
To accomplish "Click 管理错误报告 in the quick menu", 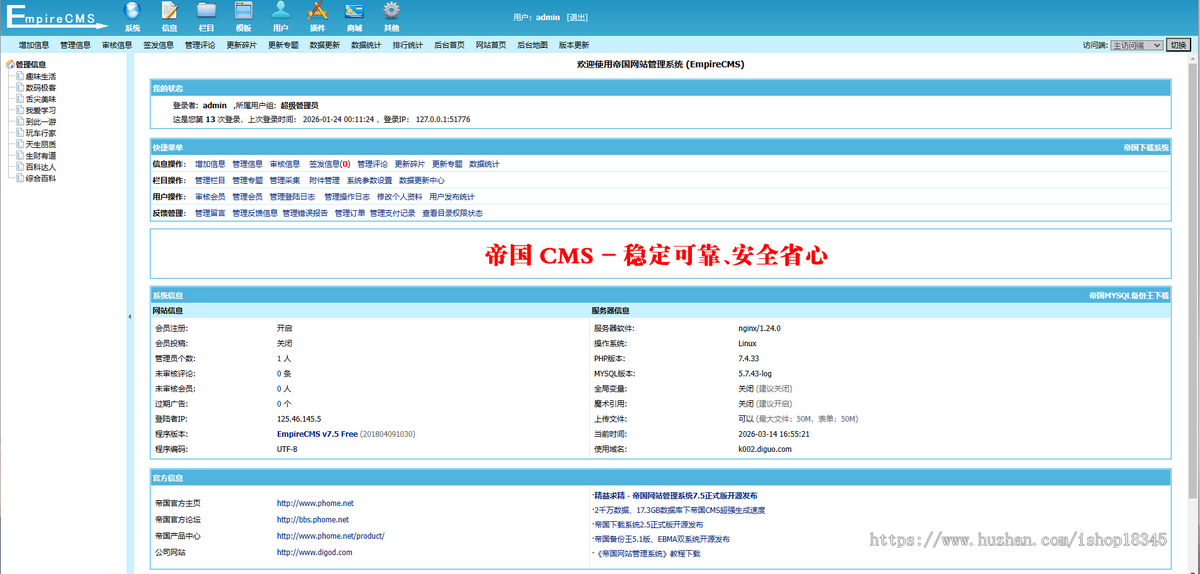I will point(305,213).
